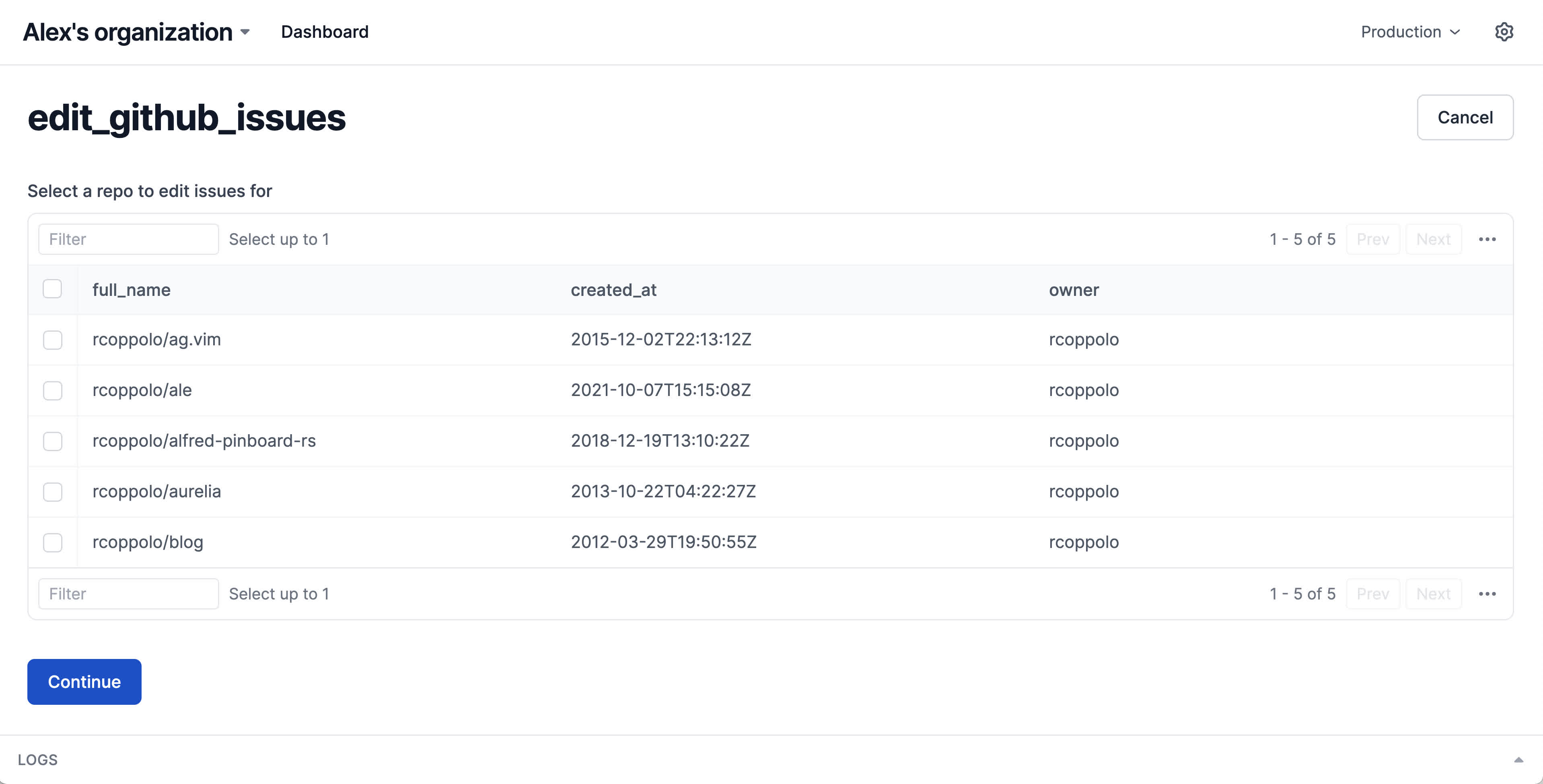Image resolution: width=1543 pixels, height=784 pixels.
Task: Click the top Filter input field
Action: pyautogui.click(x=128, y=239)
